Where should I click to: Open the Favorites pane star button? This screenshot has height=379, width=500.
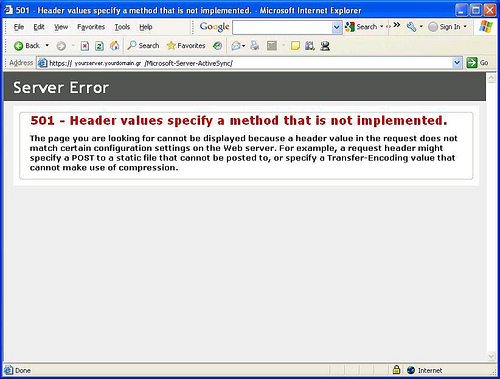click(186, 45)
